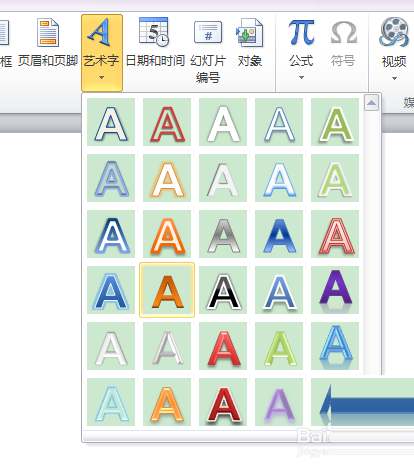Choose gray-blue hollow outline WordArt
Viewport: 414px width, 469px height.
pos(111,178)
